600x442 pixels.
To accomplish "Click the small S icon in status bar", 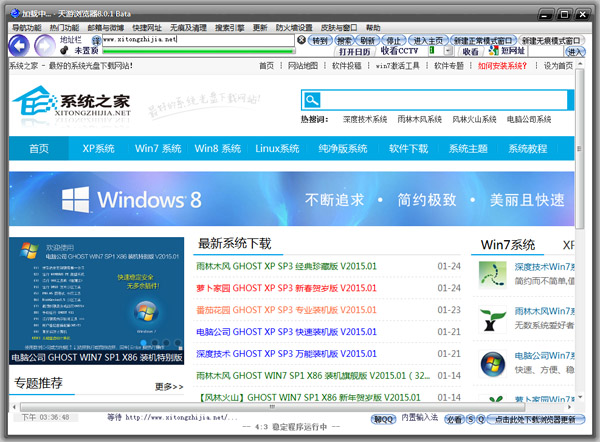I will pos(468,418).
